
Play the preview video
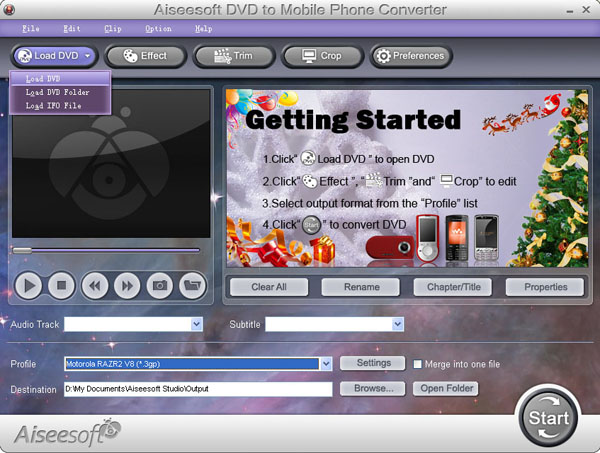tap(28, 285)
